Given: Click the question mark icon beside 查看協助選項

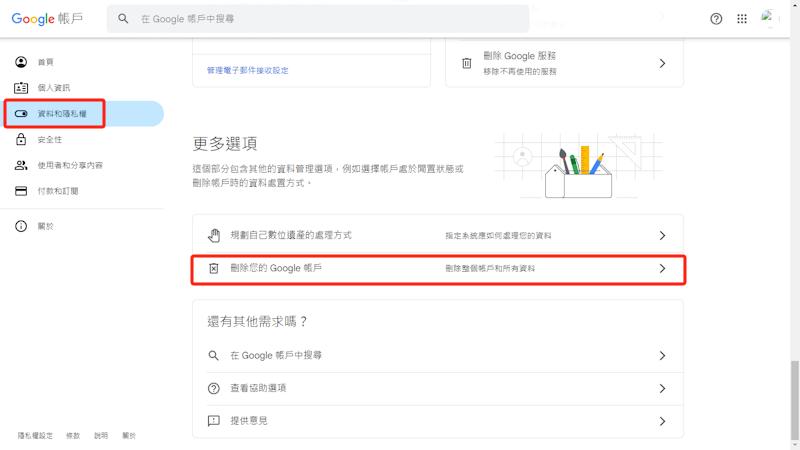Looking at the screenshot, I should point(214,388).
